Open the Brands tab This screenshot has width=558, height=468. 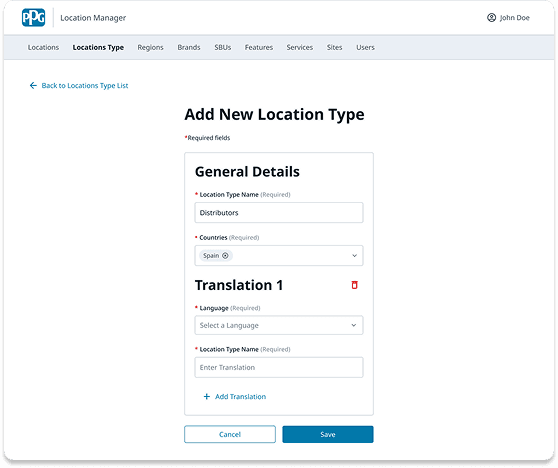click(189, 47)
